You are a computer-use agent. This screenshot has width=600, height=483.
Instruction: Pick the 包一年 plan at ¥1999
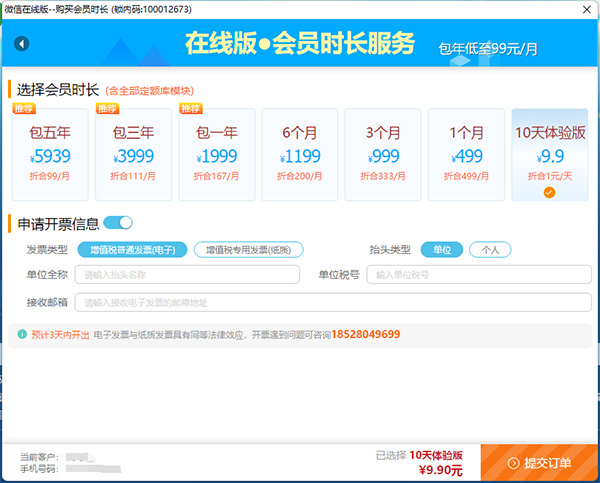tap(216, 155)
